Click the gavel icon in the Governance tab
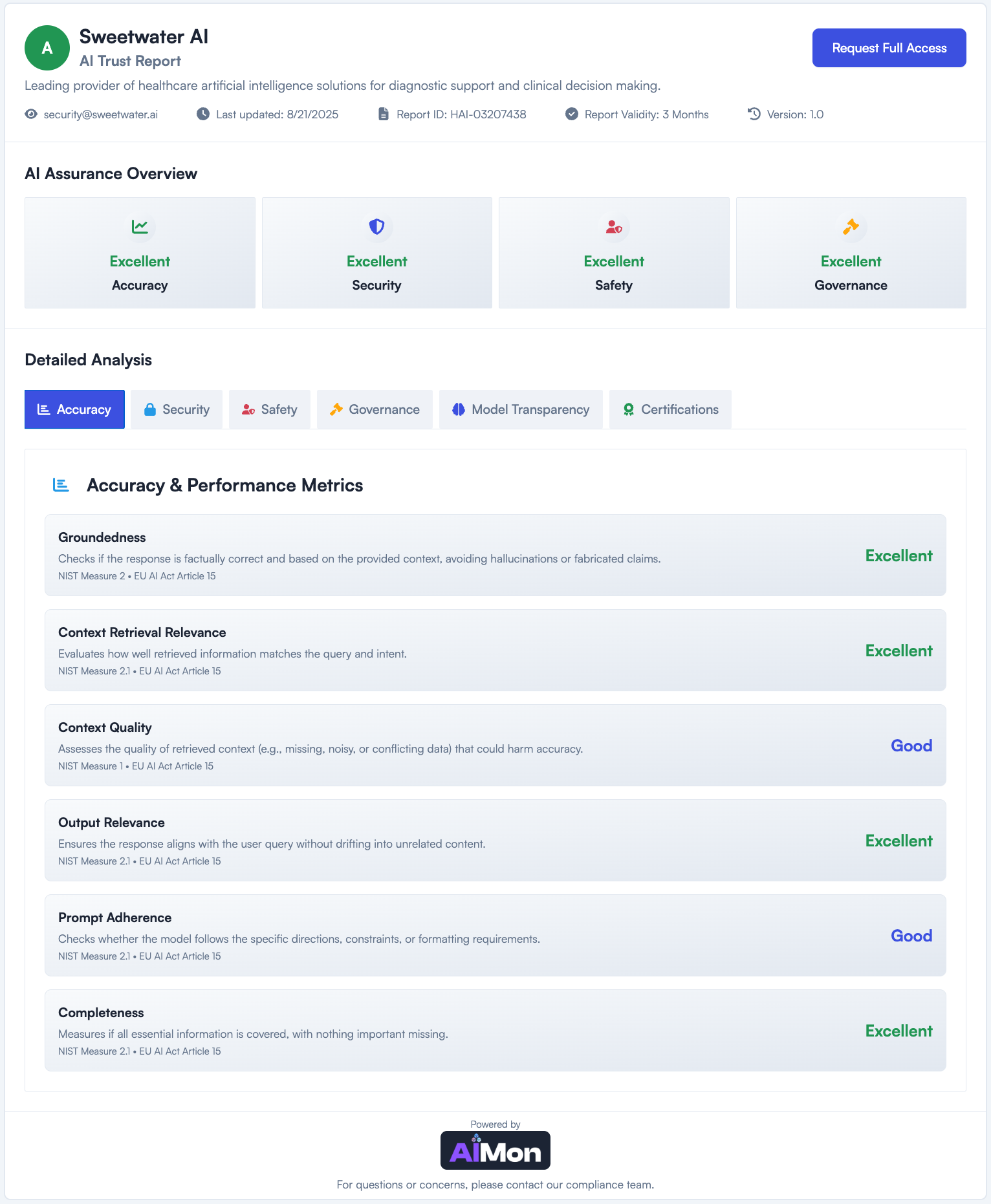Screen dimensions: 991x1204 [336, 409]
